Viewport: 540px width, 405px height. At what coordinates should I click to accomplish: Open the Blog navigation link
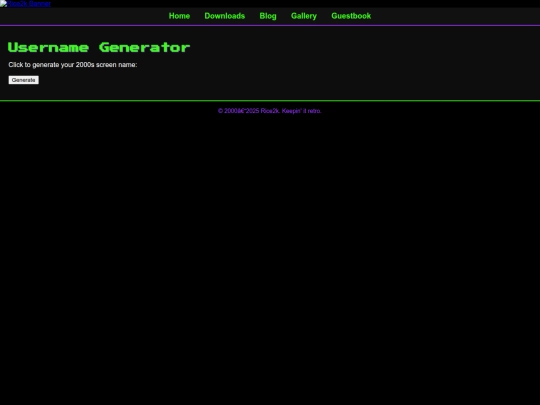[x=268, y=16]
